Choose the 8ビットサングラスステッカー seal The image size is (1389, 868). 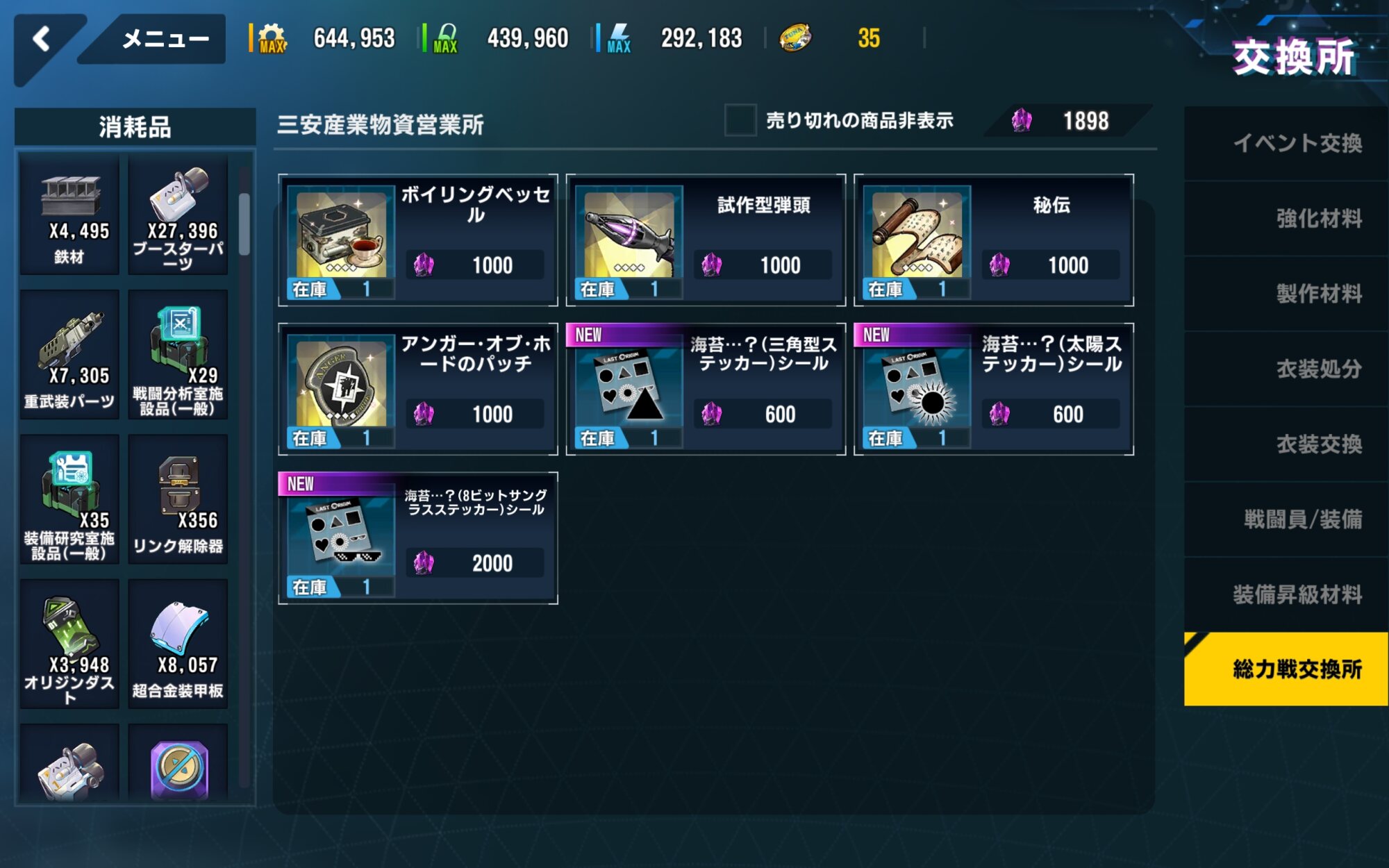pyautogui.click(x=418, y=538)
